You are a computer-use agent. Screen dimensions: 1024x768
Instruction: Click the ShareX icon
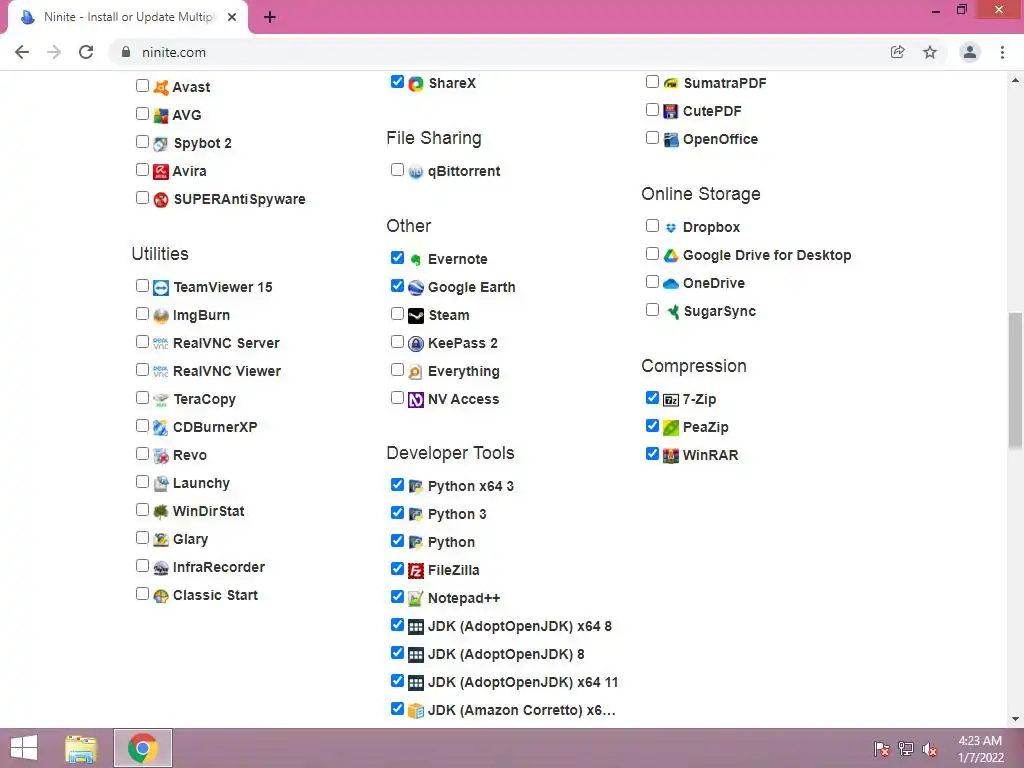point(416,84)
